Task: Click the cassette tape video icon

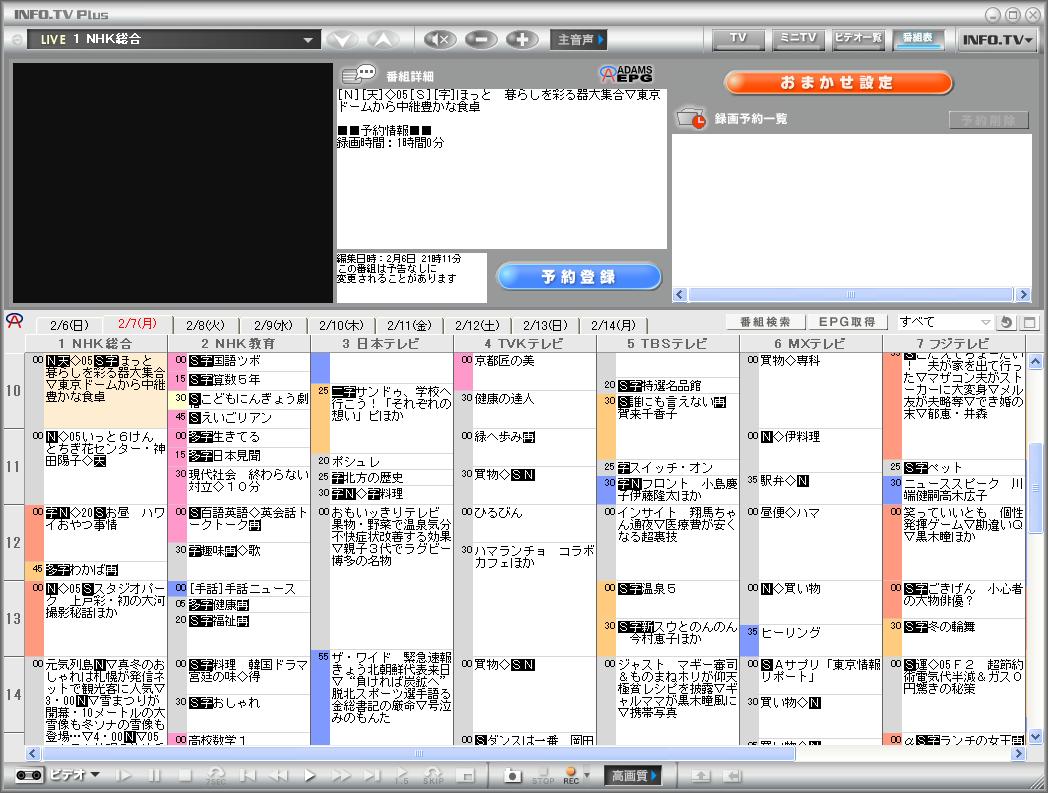Action: click(x=29, y=775)
